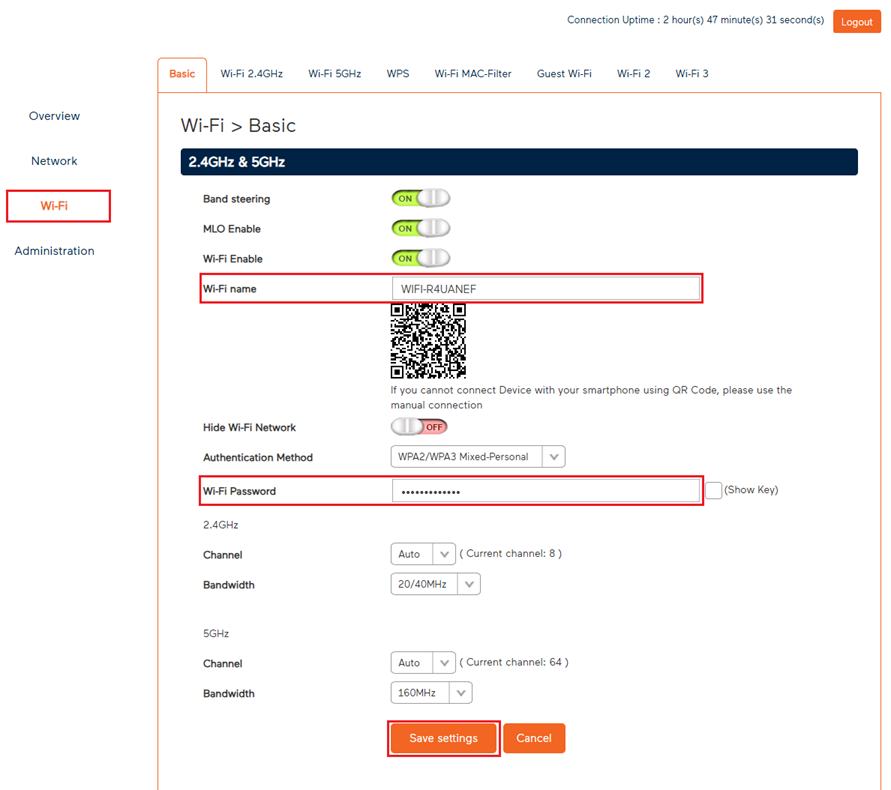Click the Save settings button

(x=443, y=738)
